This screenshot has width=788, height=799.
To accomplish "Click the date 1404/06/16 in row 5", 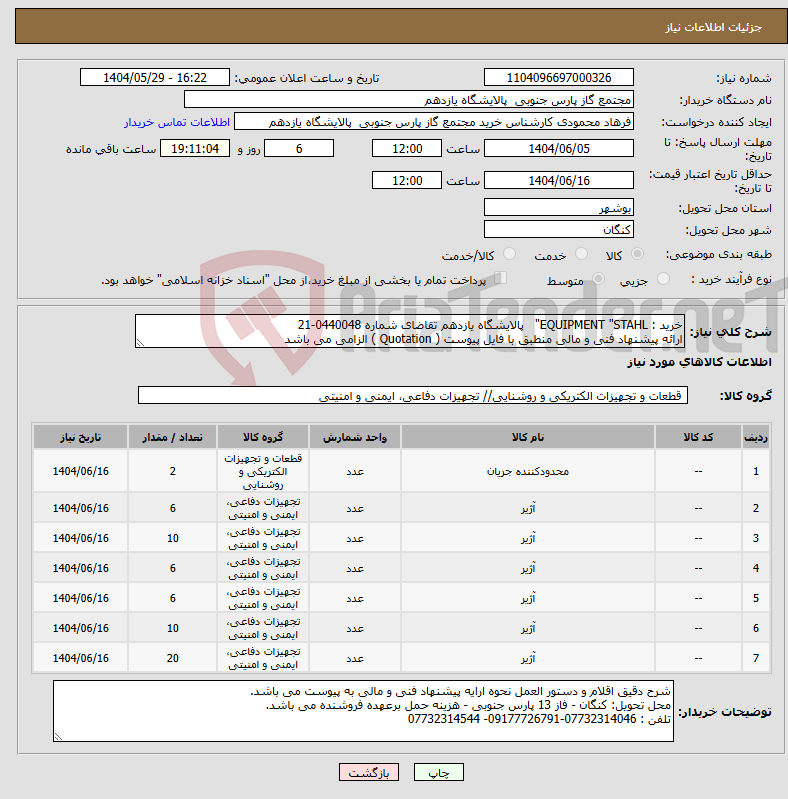I will 81,598.
